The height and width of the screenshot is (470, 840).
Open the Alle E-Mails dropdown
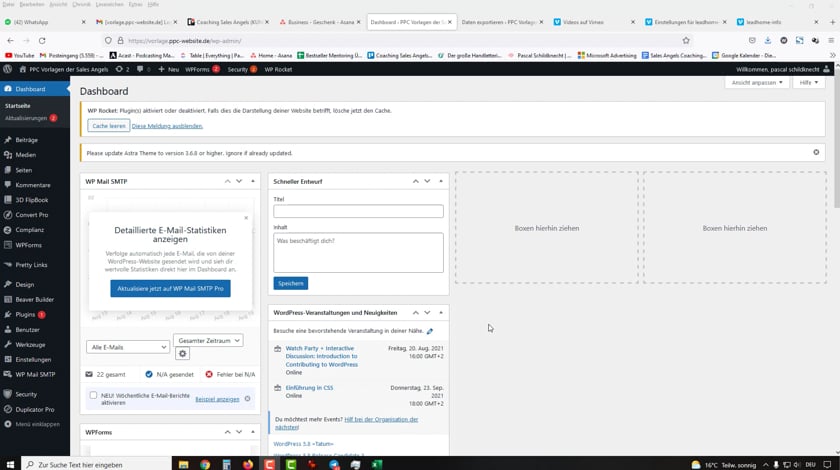pyautogui.click(x=128, y=347)
